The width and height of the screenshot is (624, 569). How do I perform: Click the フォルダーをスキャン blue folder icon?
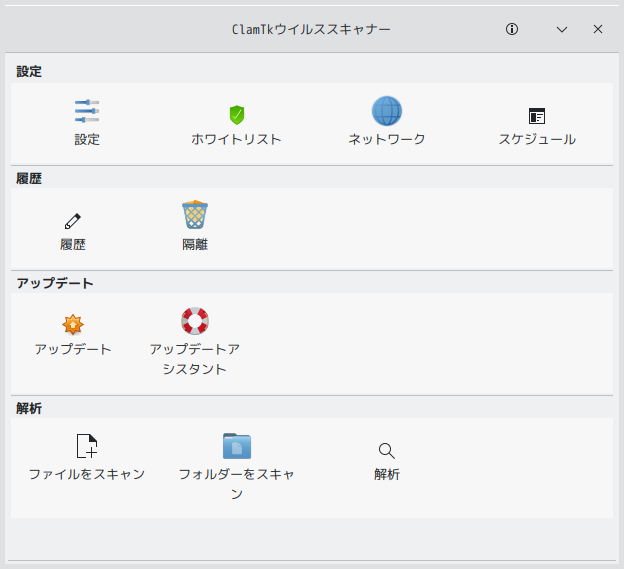(237, 446)
